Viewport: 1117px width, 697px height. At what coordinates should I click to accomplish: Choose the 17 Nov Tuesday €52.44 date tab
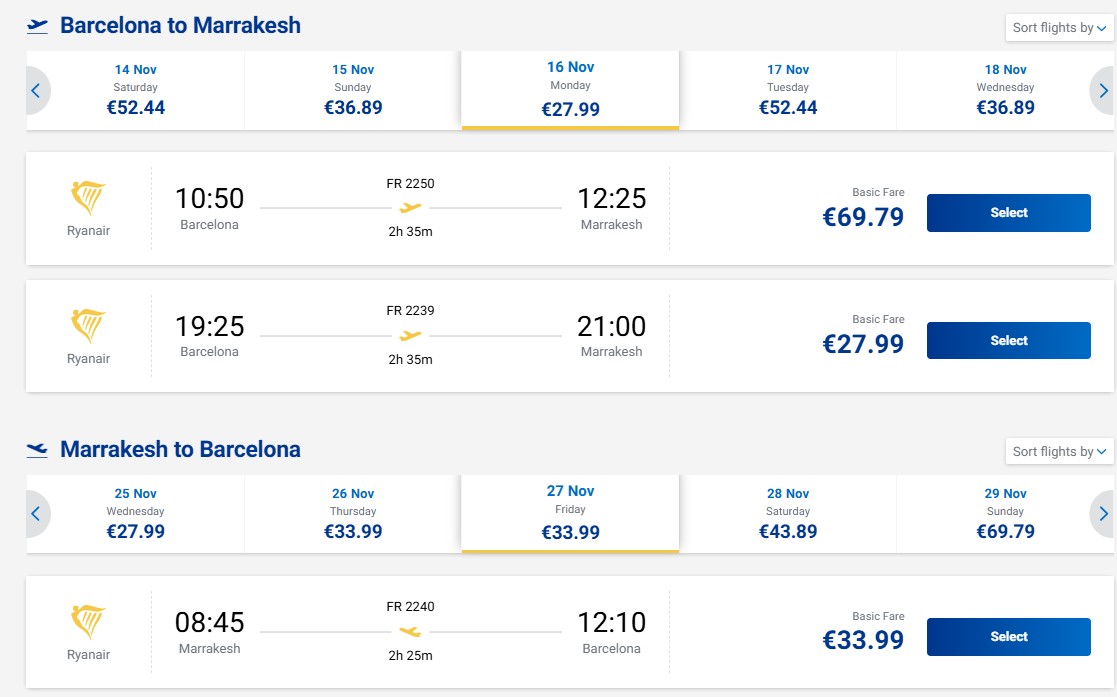[x=788, y=91]
